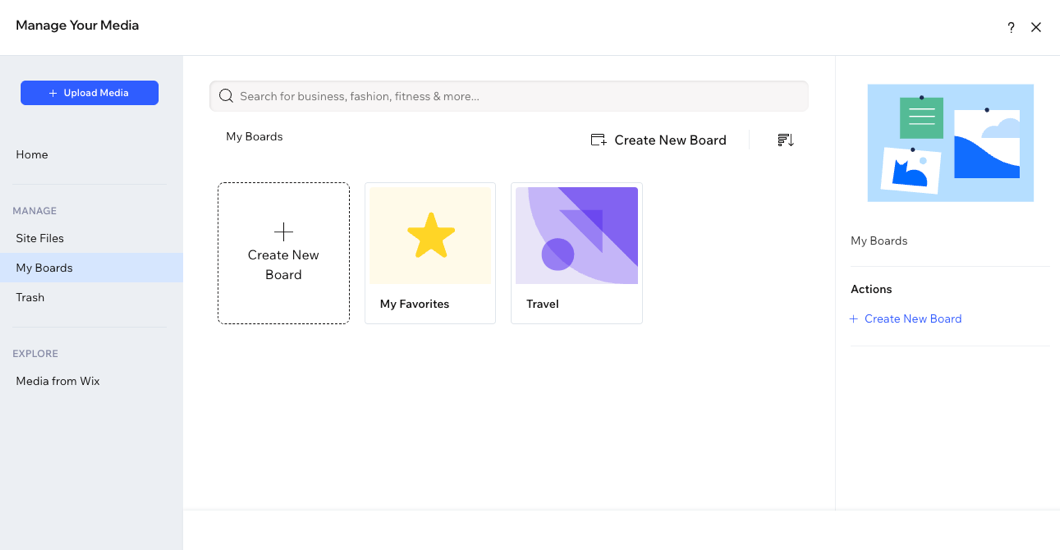Click the magnifier icon in search bar
The width and height of the screenshot is (1060, 550).
[x=226, y=96]
